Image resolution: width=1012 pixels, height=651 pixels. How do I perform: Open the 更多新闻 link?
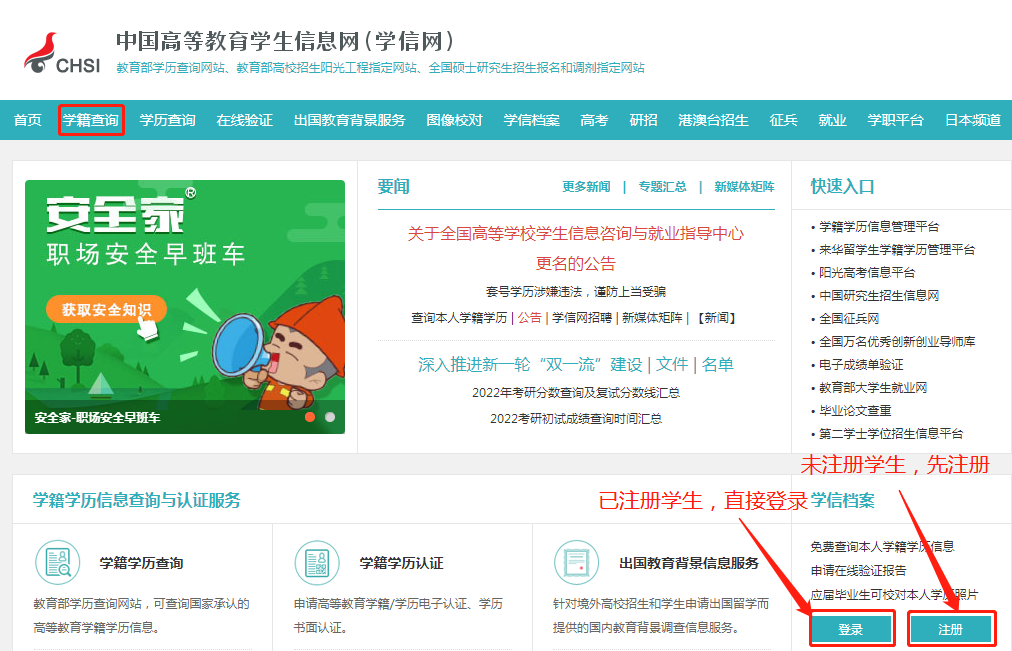point(586,187)
